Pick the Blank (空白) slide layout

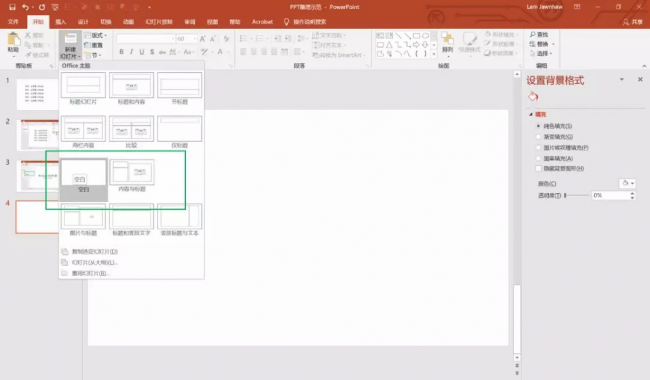click(x=84, y=179)
